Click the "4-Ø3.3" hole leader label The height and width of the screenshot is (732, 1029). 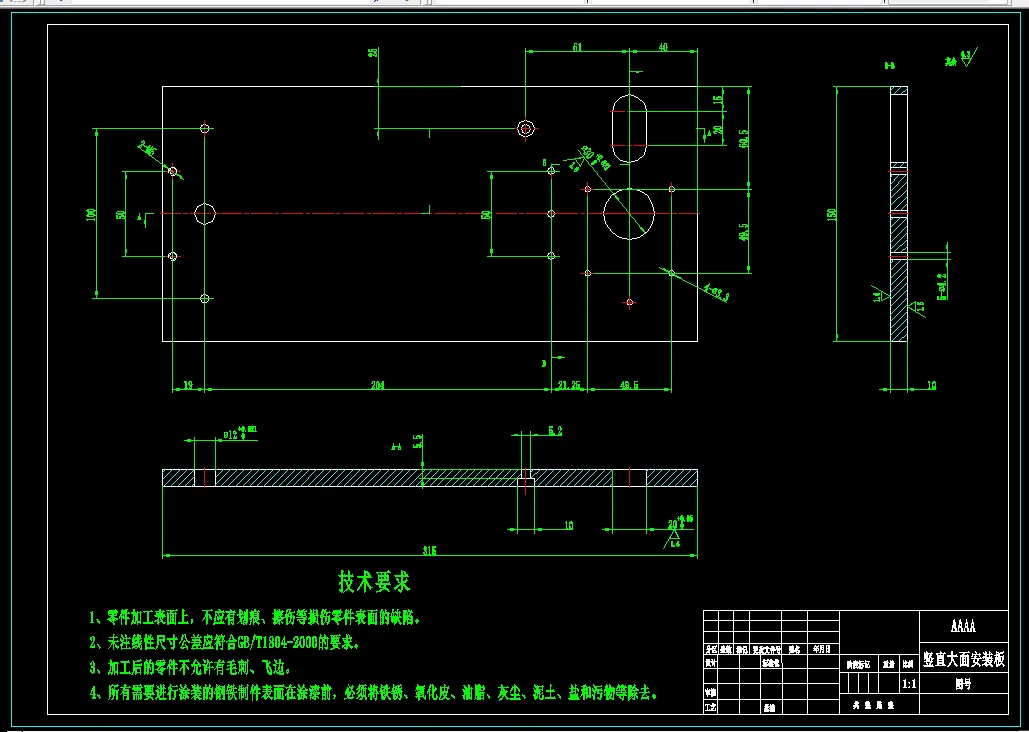coord(716,293)
